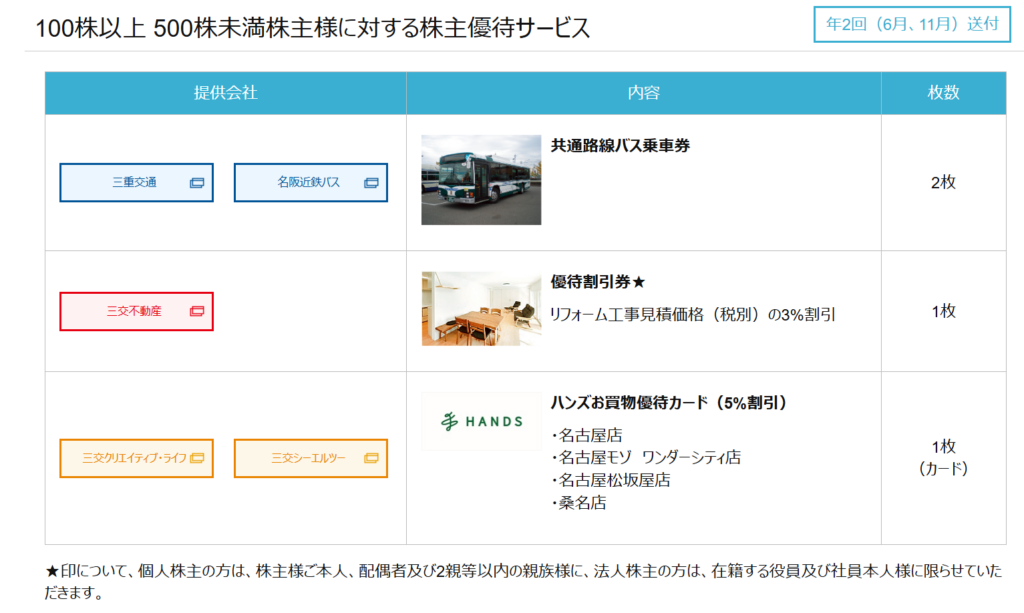Screen dimensions: 1024x613
Task: Click the 2枚 quantity cell
Action: (x=943, y=182)
